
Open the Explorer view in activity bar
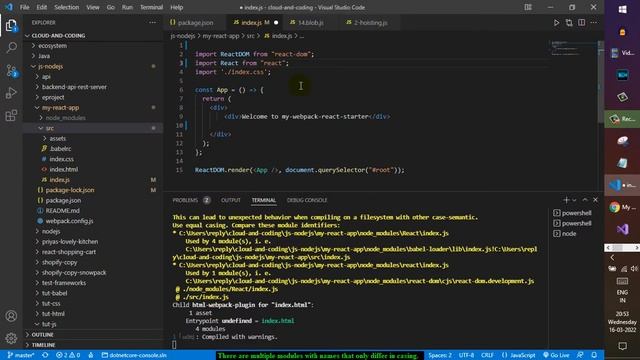(11, 26)
